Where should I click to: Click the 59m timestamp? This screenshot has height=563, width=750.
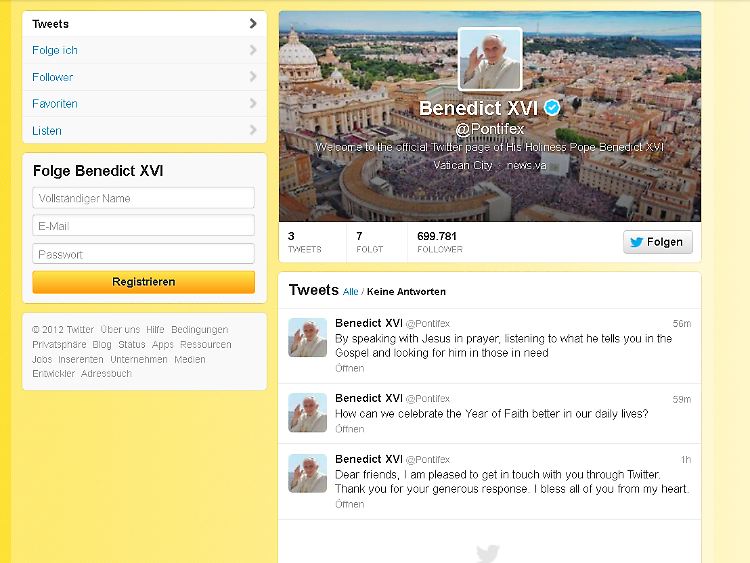coord(682,399)
